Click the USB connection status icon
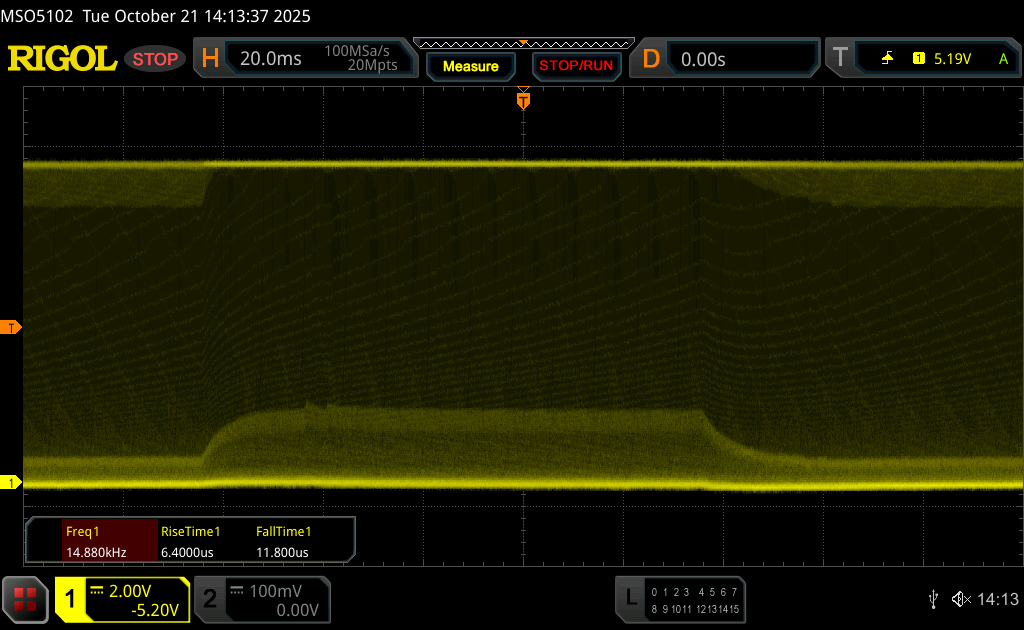 (x=933, y=598)
